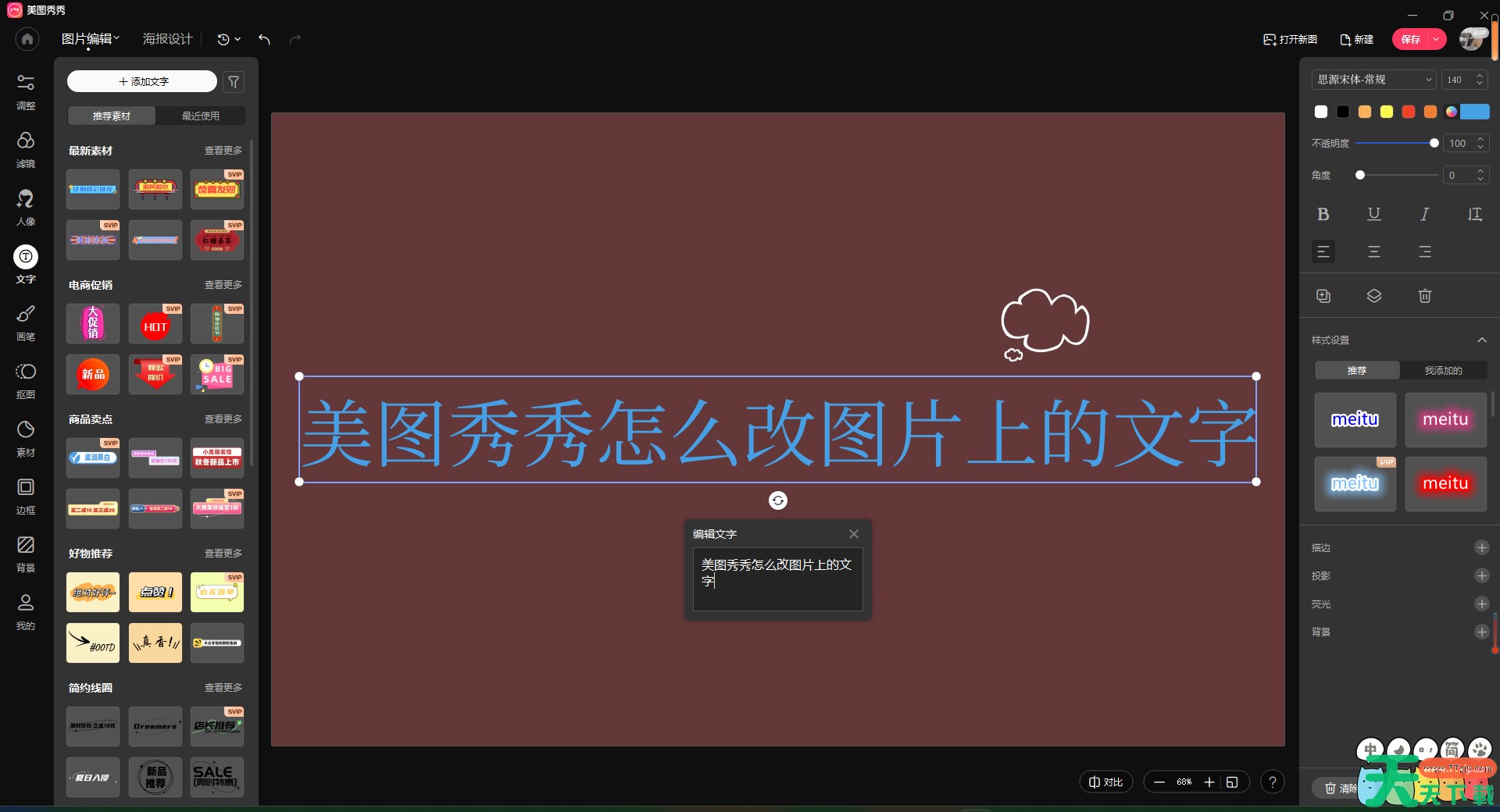Set text alignment to left
The width and height of the screenshot is (1500, 812).
click(x=1323, y=251)
